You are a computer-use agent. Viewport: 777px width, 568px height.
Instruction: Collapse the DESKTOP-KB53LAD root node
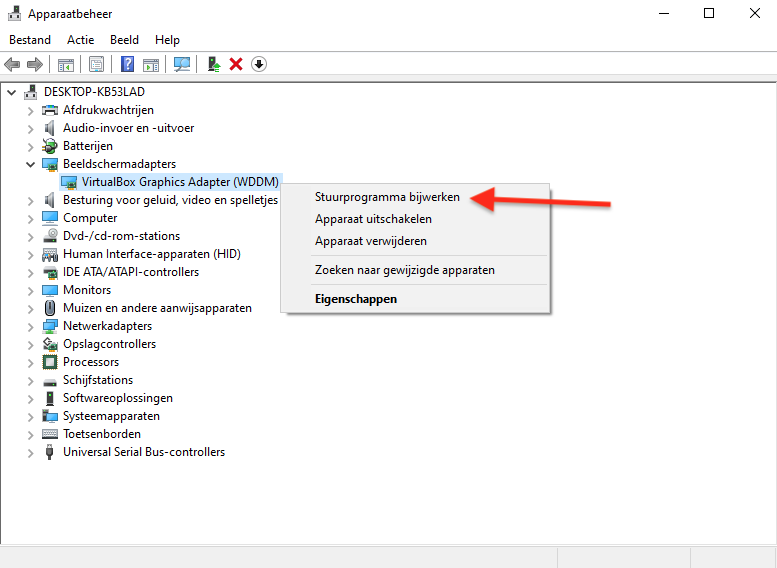[12, 92]
